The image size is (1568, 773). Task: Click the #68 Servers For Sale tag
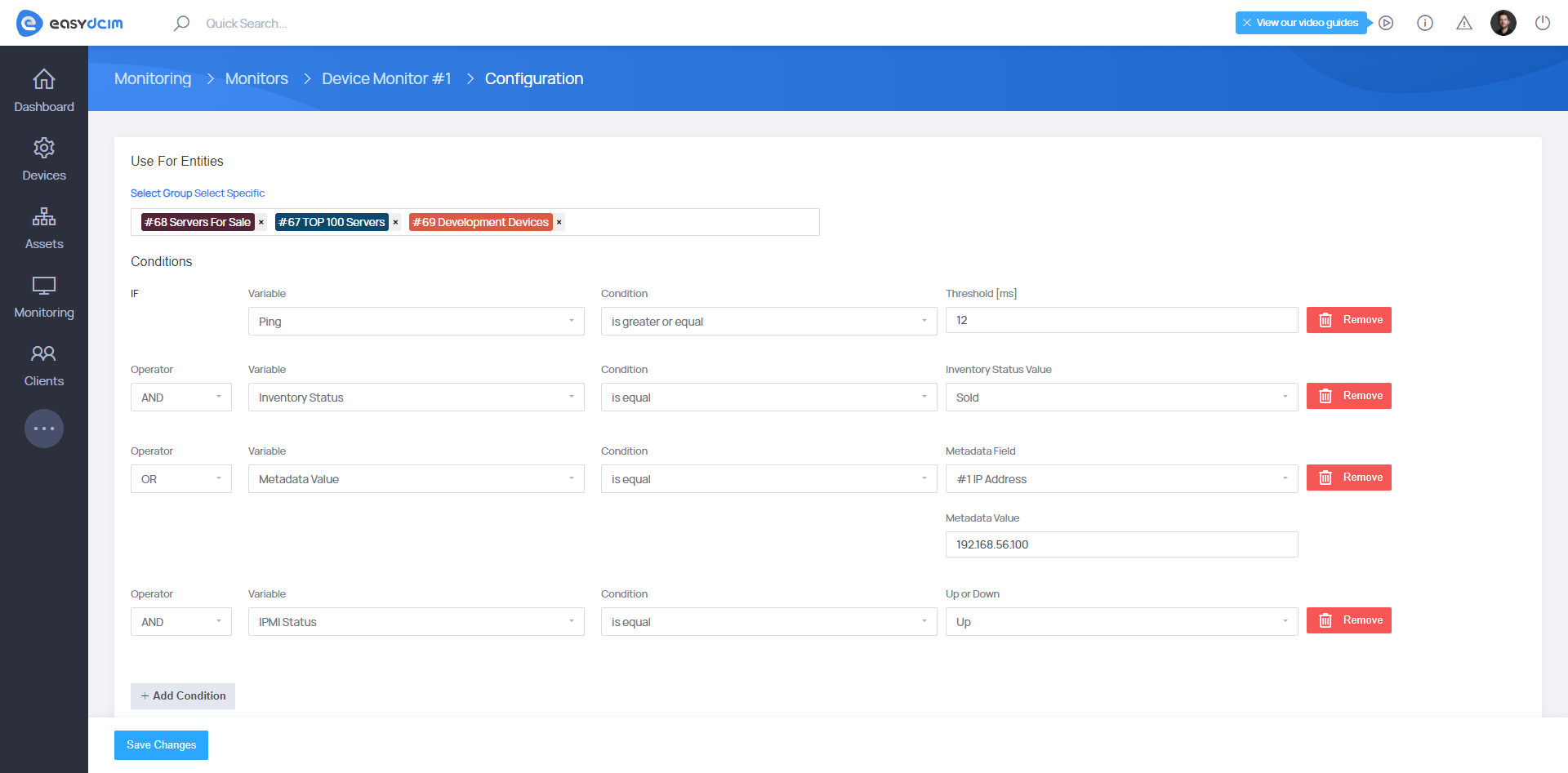pyautogui.click(x=198, y=222)
